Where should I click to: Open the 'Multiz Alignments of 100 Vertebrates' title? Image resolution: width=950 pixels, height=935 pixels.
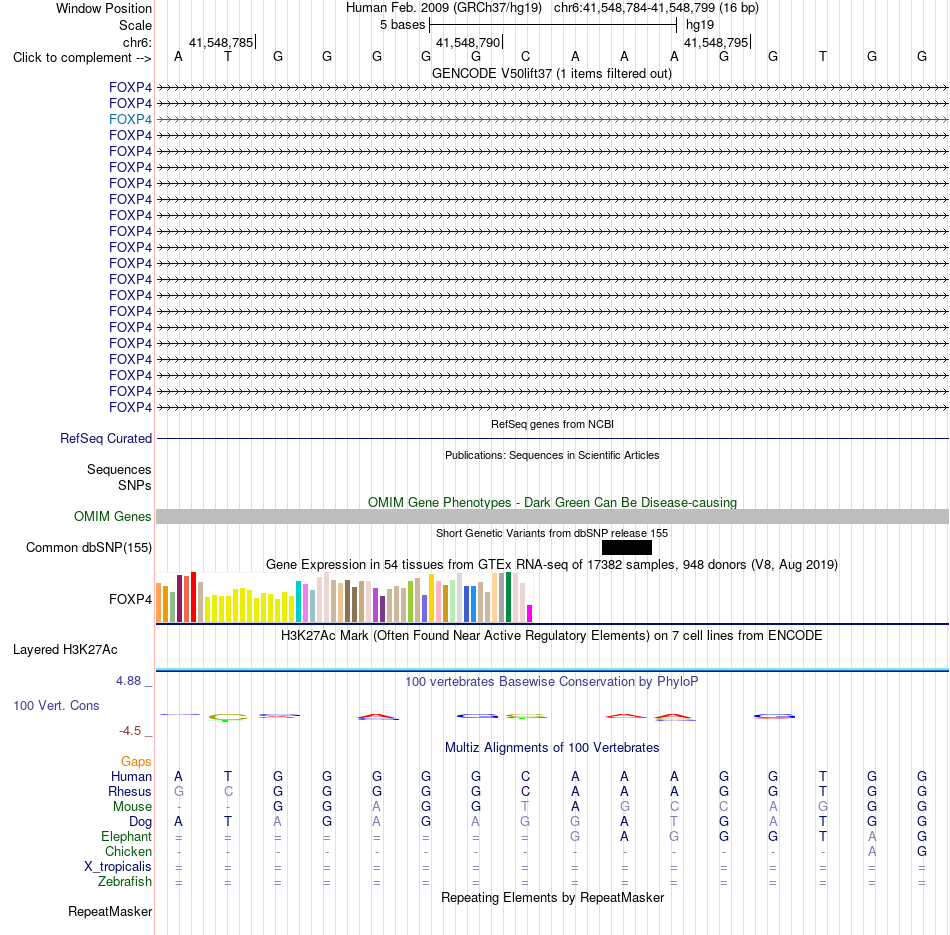(x=552, y=748)
